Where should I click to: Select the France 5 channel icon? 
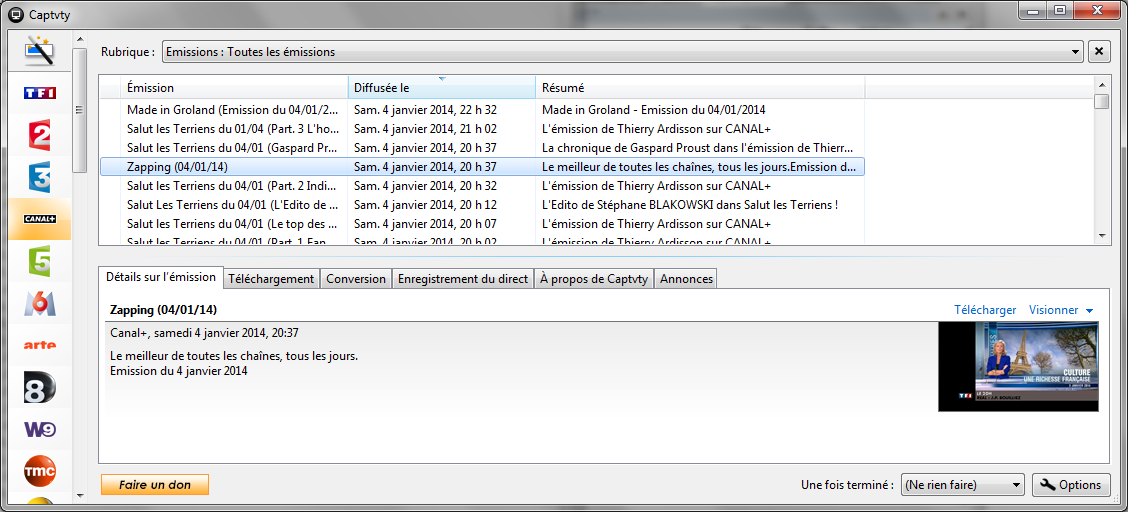coord(39,260)
